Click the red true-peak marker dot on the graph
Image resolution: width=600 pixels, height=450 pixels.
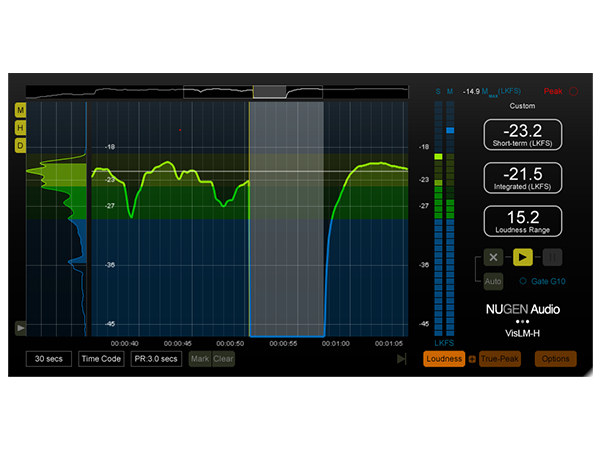point(180,130)
